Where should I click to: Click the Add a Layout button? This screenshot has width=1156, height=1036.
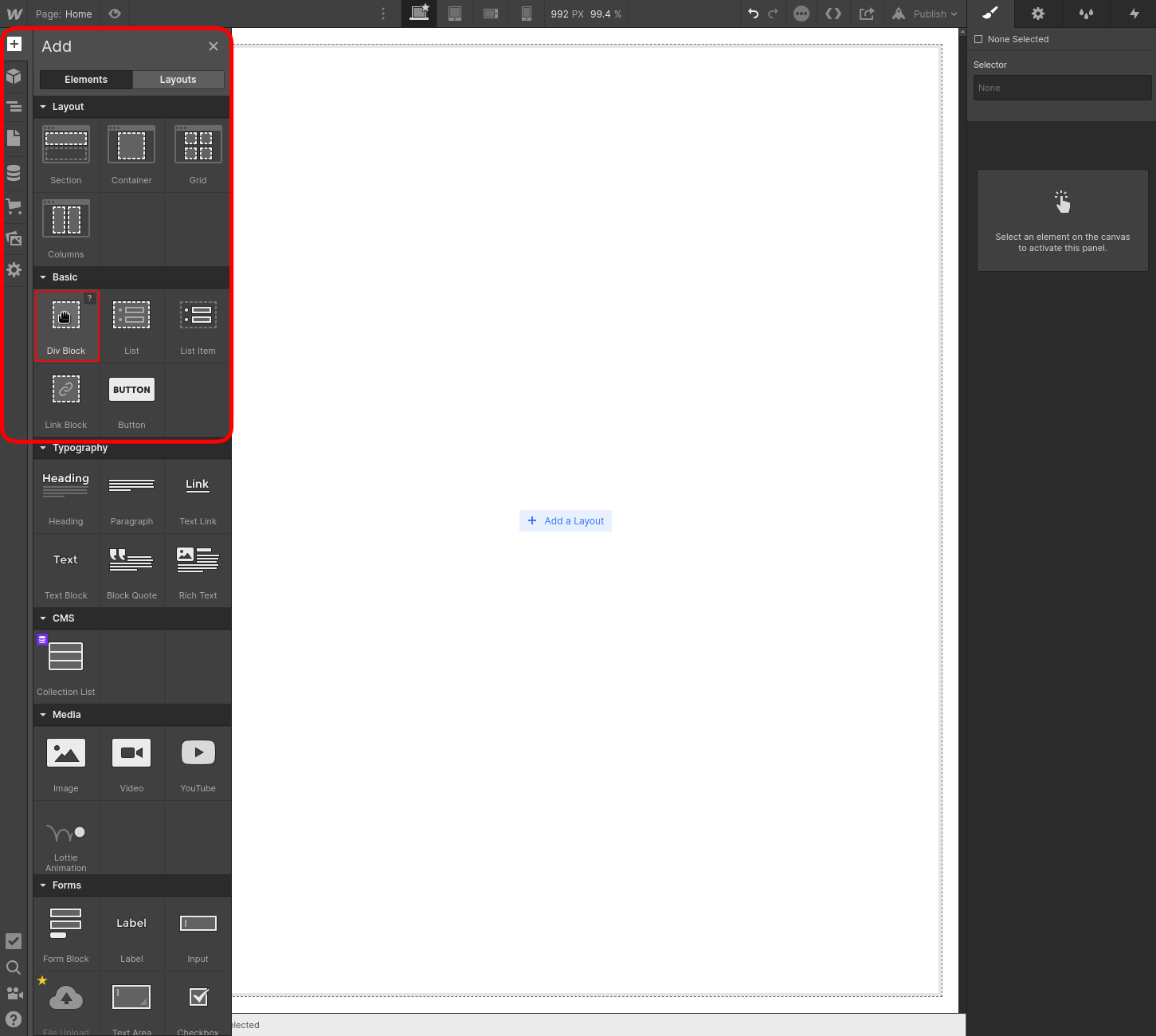566,520
